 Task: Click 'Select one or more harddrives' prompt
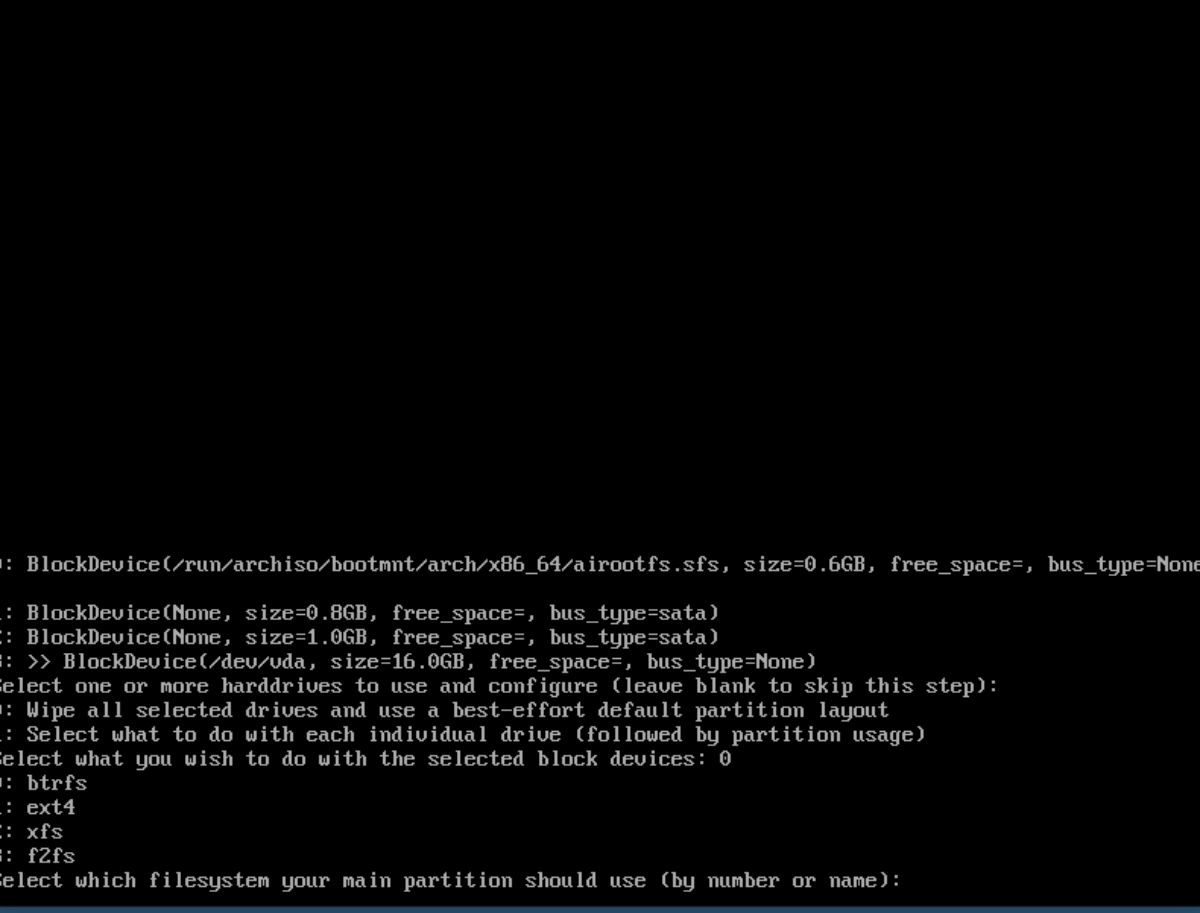[x=499, y=686]
